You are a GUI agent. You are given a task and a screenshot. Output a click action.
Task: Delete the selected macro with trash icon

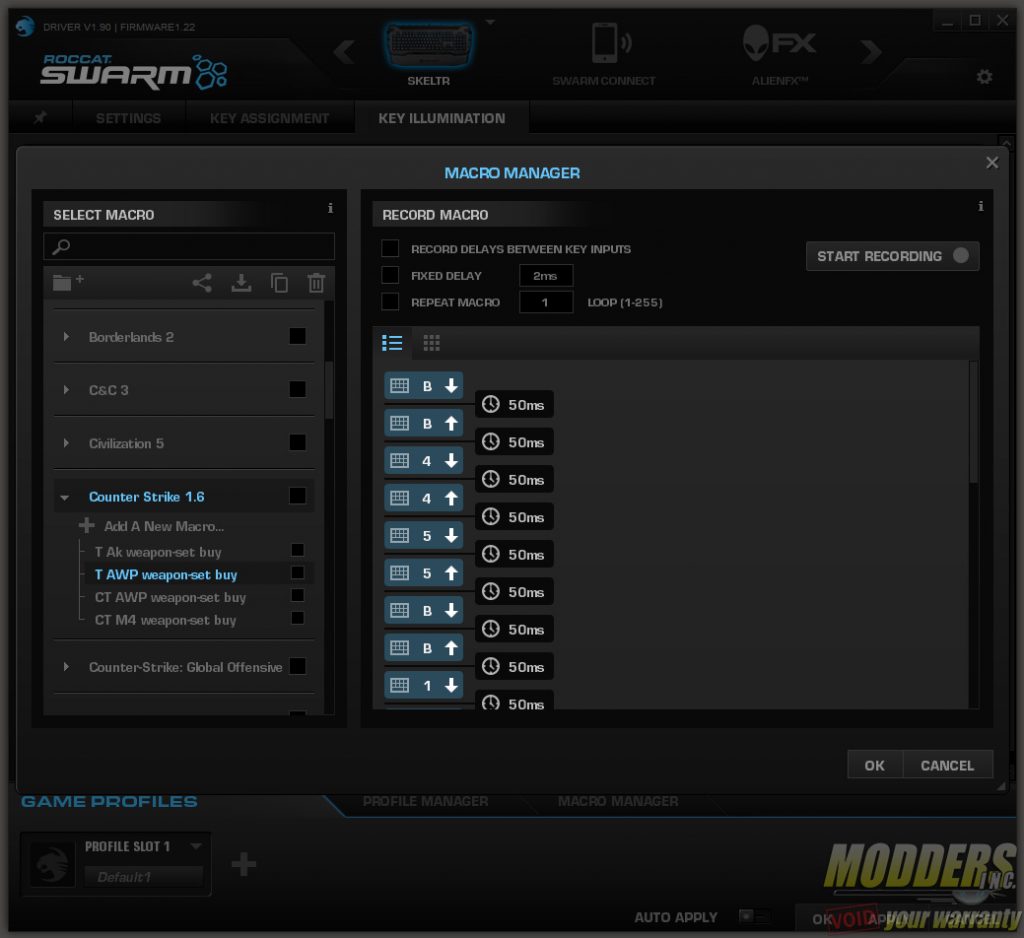point(316,283)
